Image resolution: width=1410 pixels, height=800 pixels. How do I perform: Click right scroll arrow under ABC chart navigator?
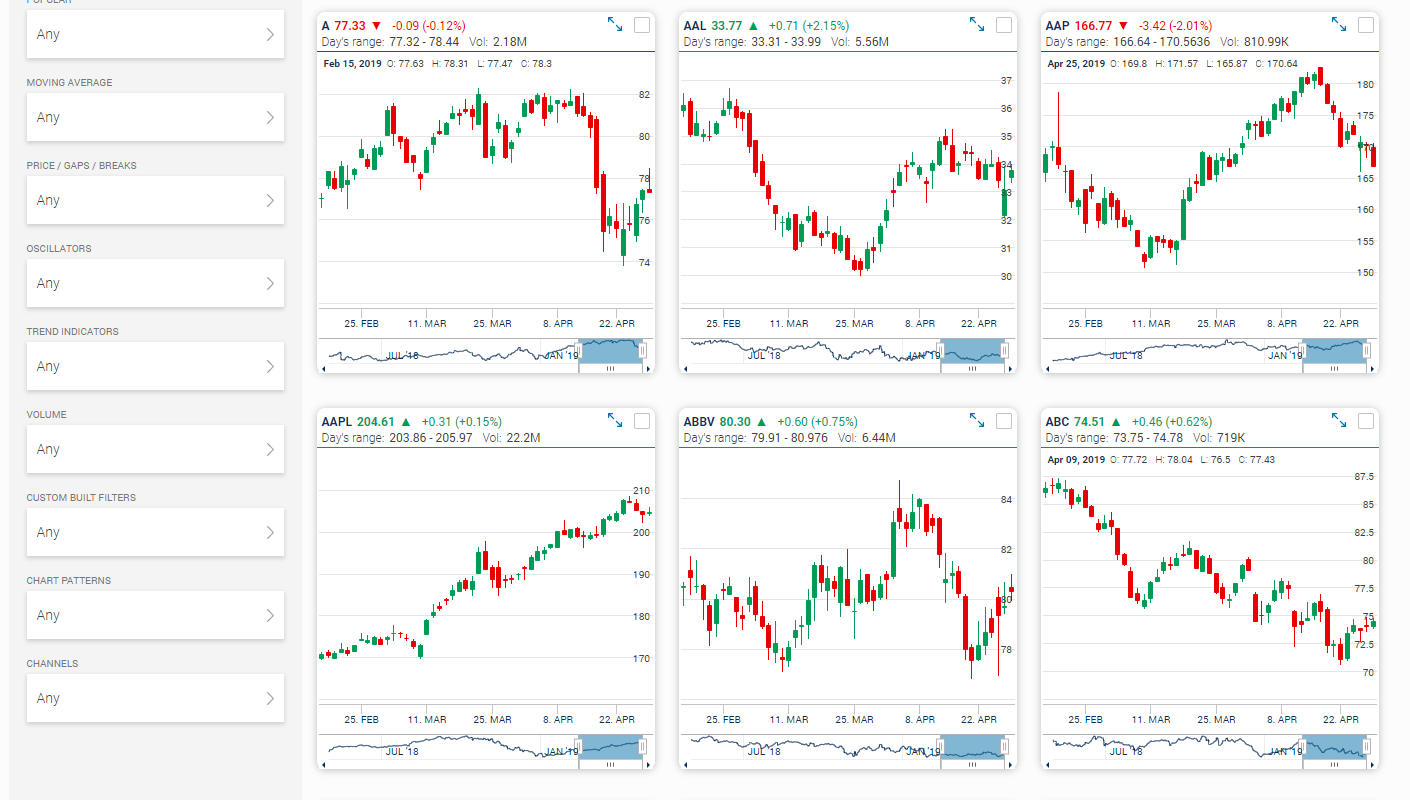point(1374,765)
